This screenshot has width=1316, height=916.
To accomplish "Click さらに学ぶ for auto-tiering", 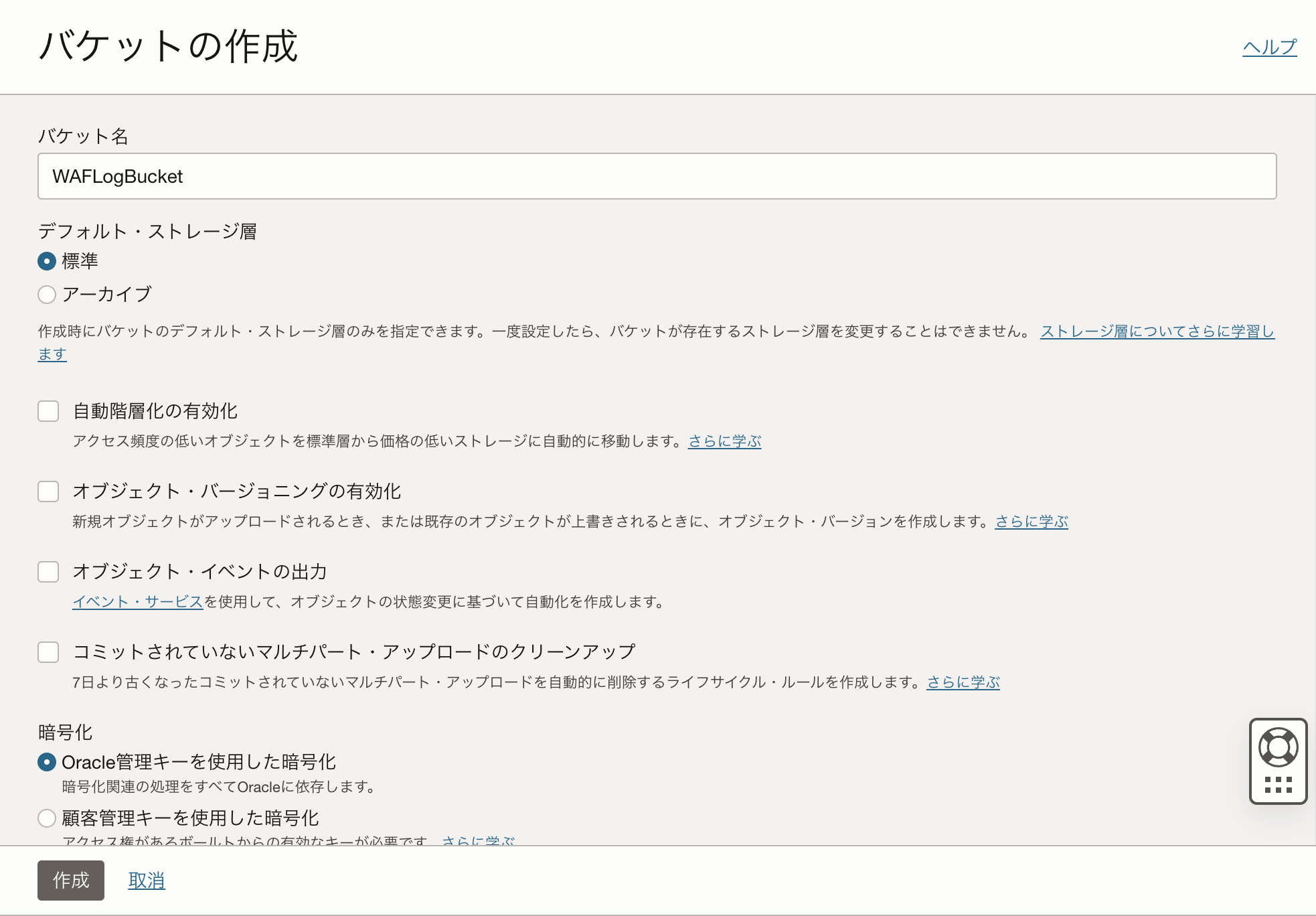I will pyautogui.click(x=724, y=441).
